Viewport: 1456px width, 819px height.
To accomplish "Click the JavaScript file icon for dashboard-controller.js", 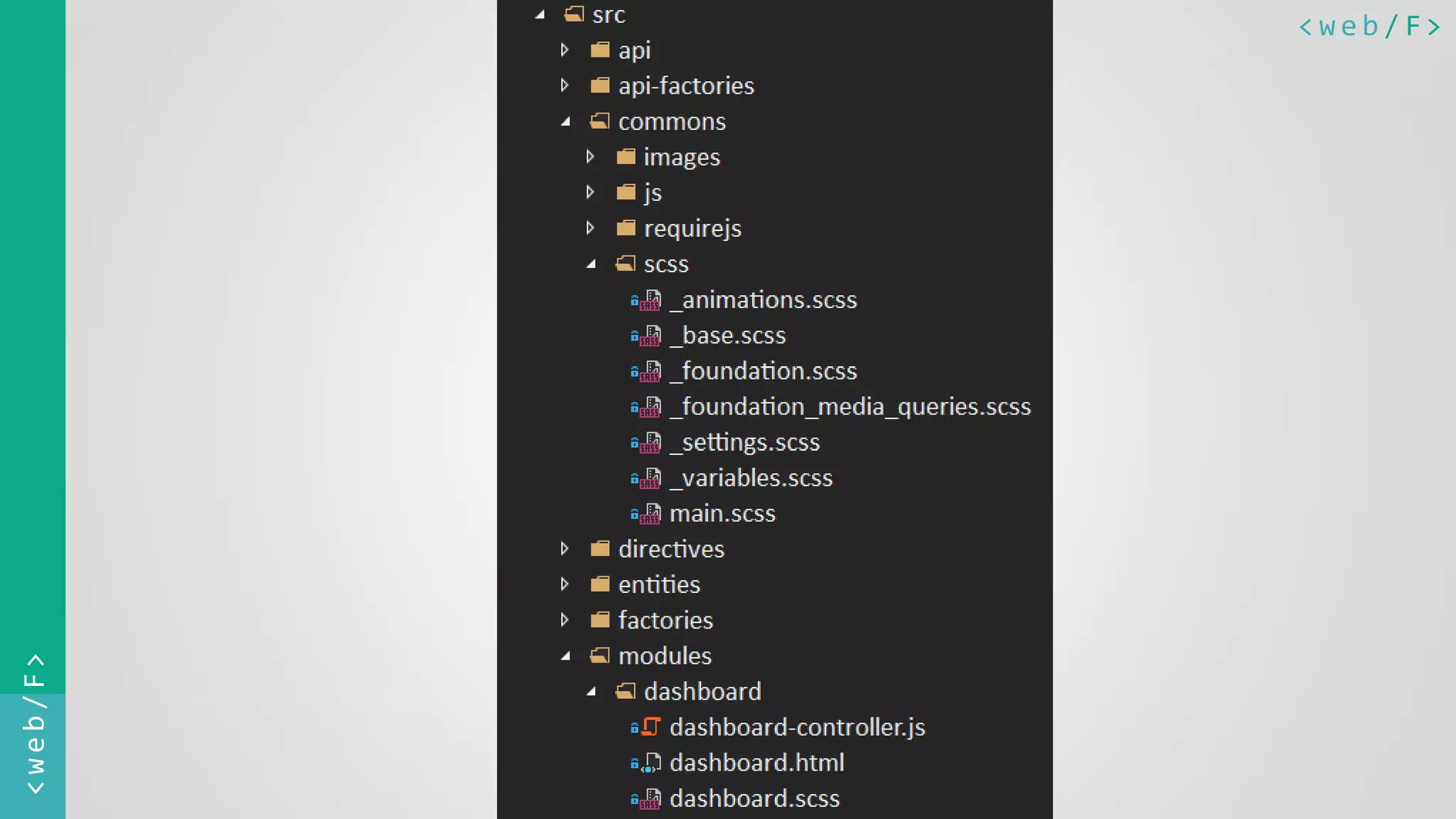I will [651, 727].
